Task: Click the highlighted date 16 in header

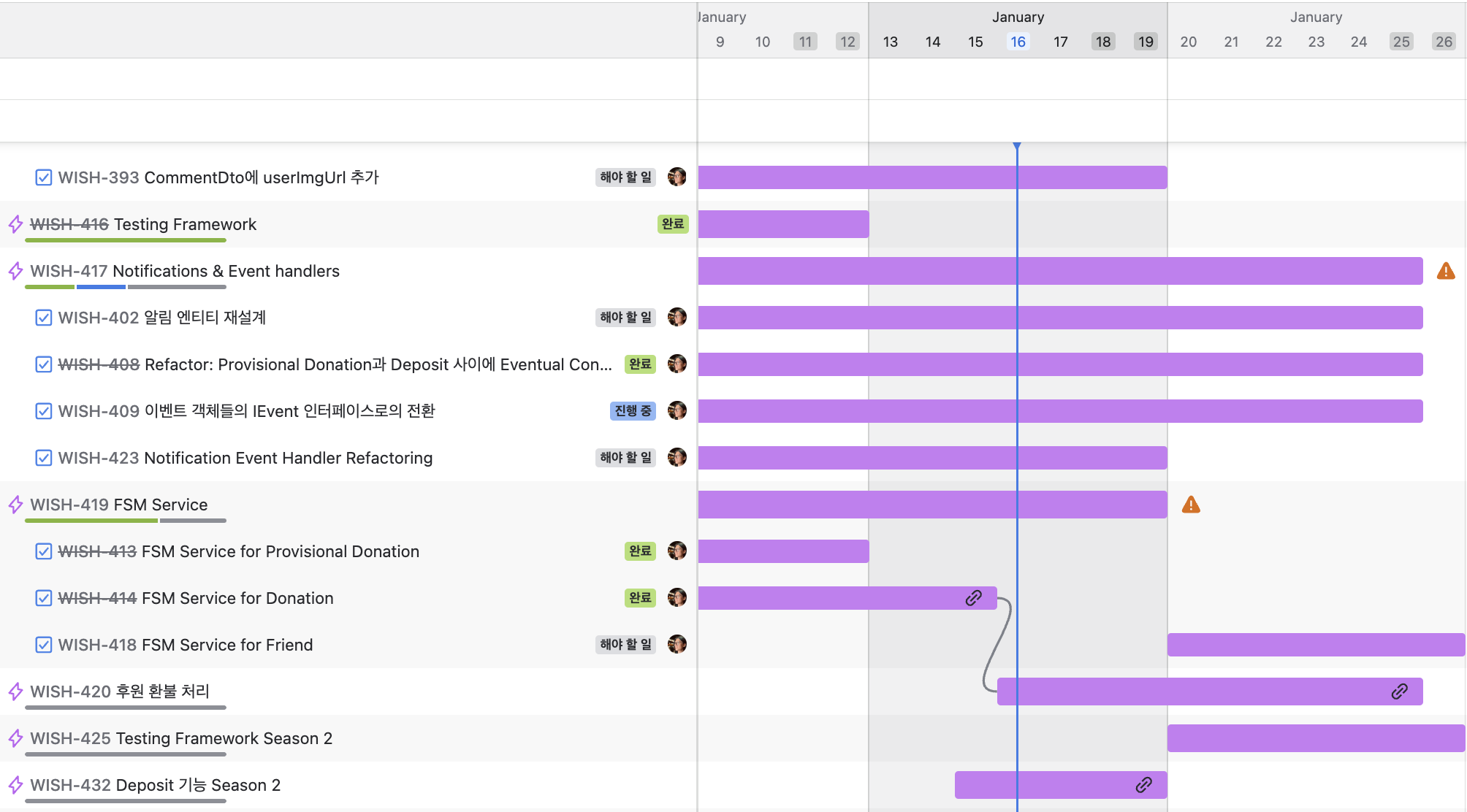Action: click(x=1018, y=42)
